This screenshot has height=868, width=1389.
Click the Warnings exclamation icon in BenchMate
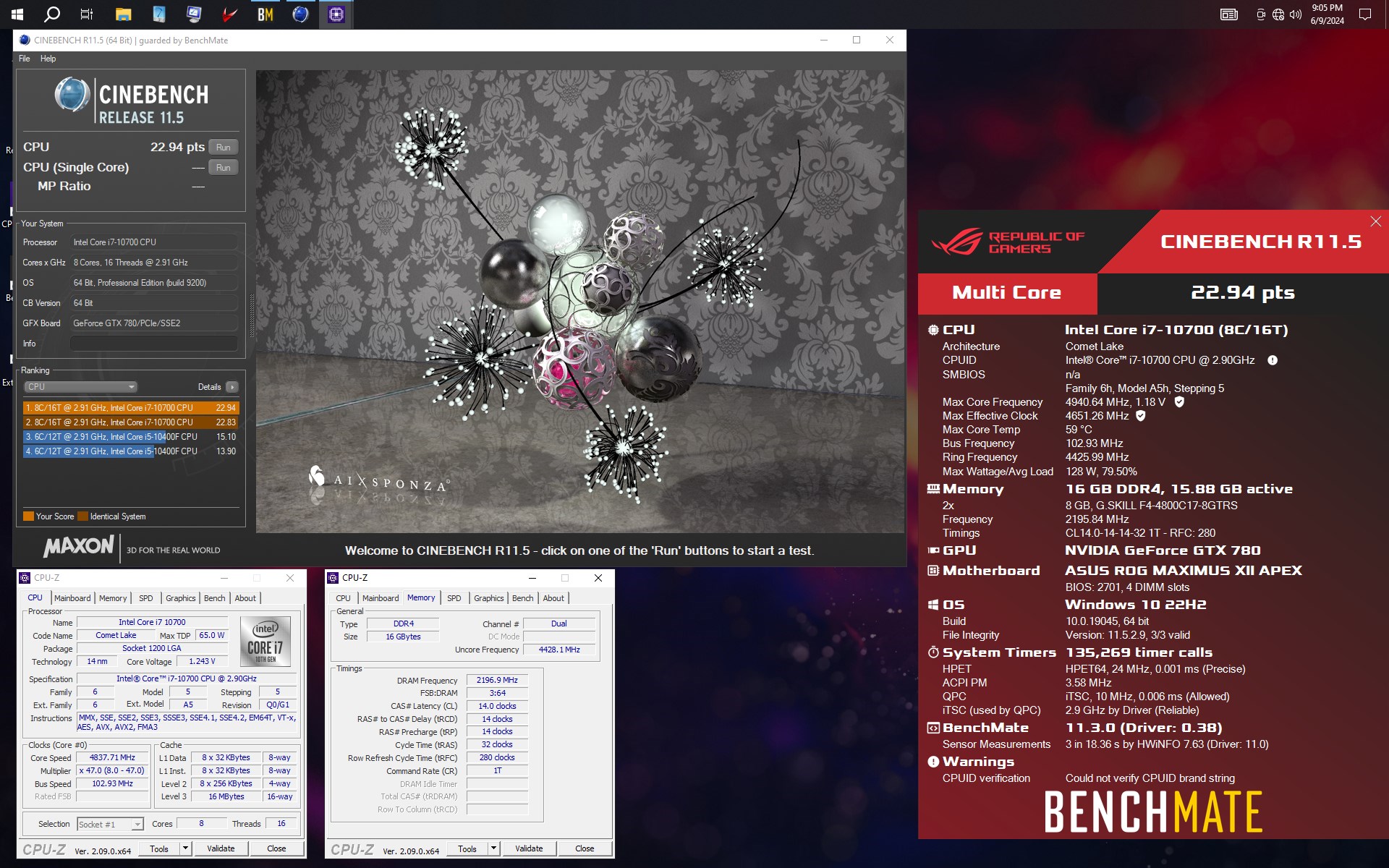tap(933, 762)
